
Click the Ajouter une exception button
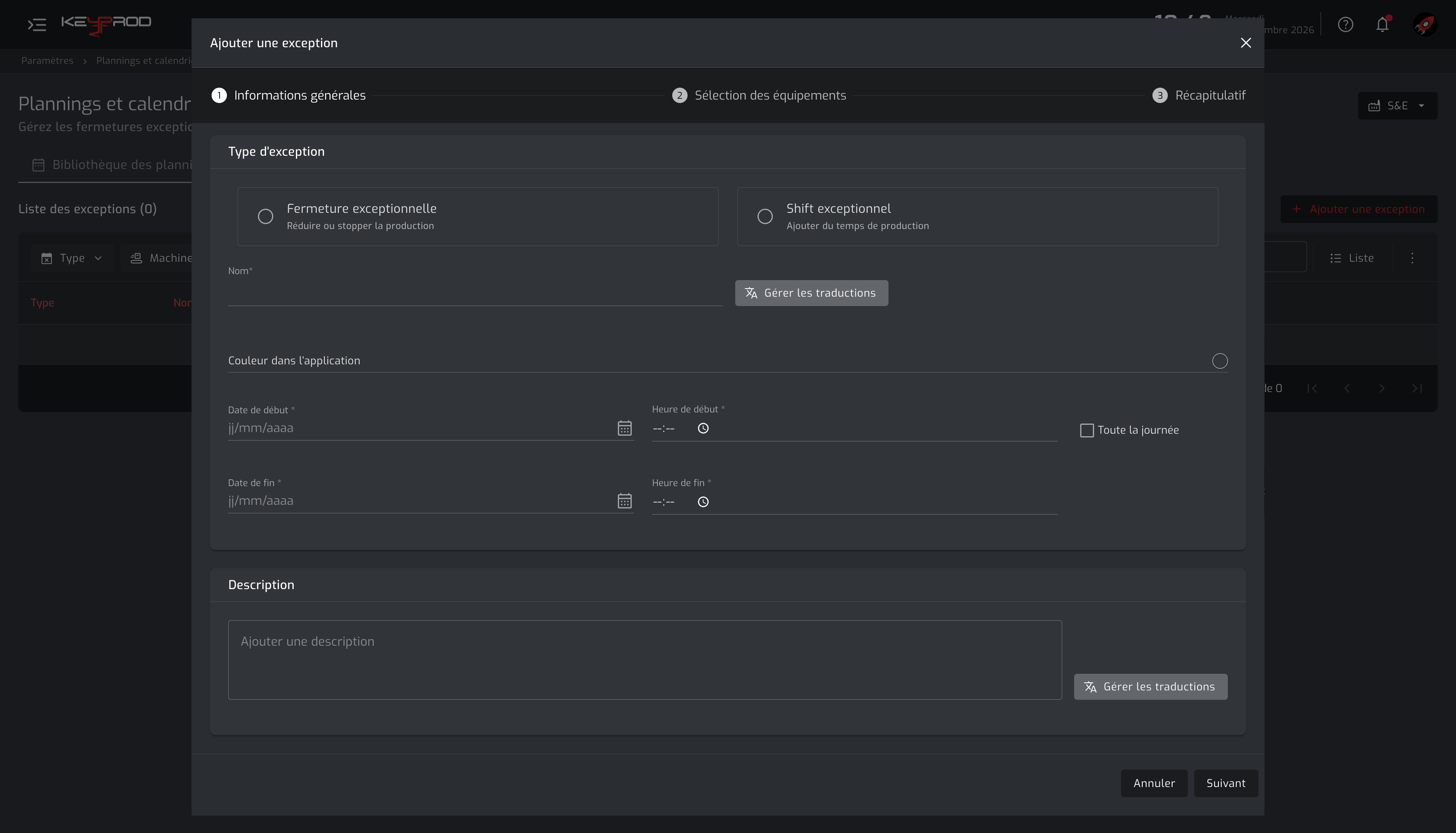[1359, 209]
